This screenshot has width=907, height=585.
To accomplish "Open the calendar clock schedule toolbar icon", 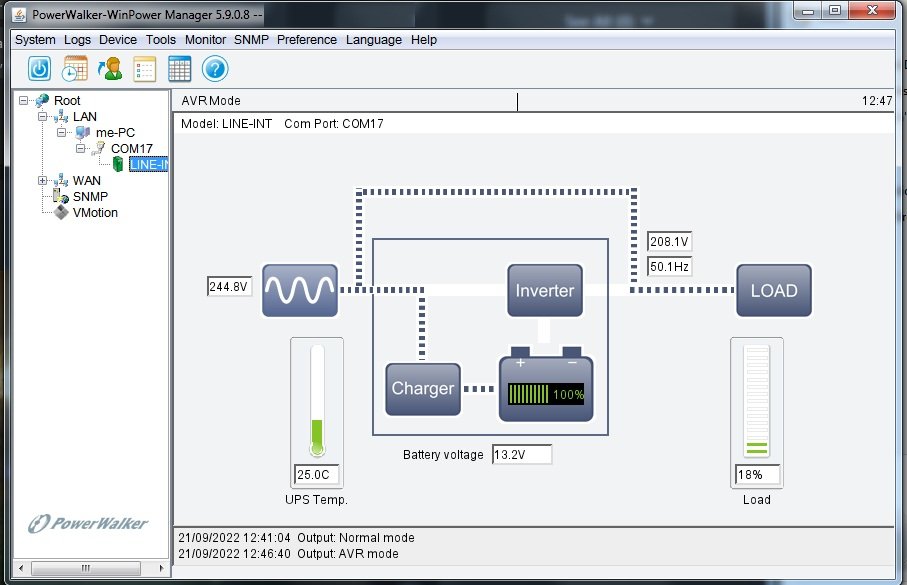I will 75,69.
